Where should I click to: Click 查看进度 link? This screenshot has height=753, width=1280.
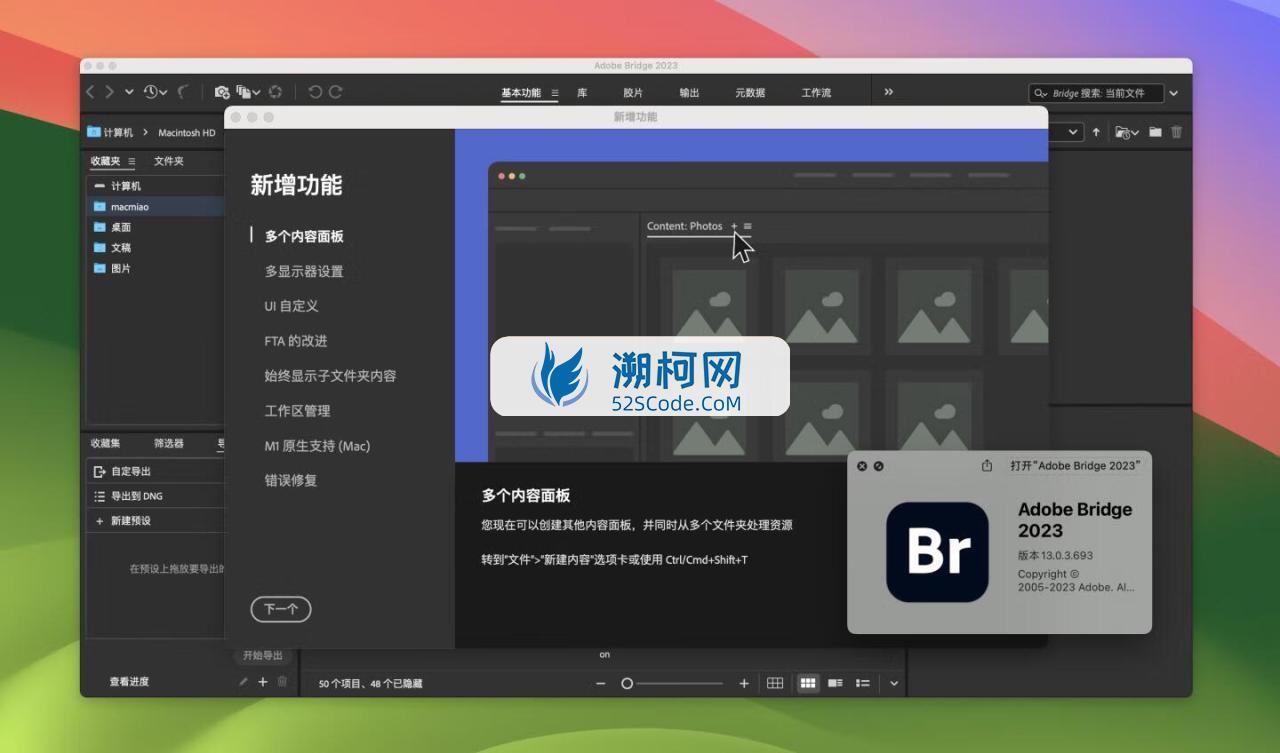[129, 682]
